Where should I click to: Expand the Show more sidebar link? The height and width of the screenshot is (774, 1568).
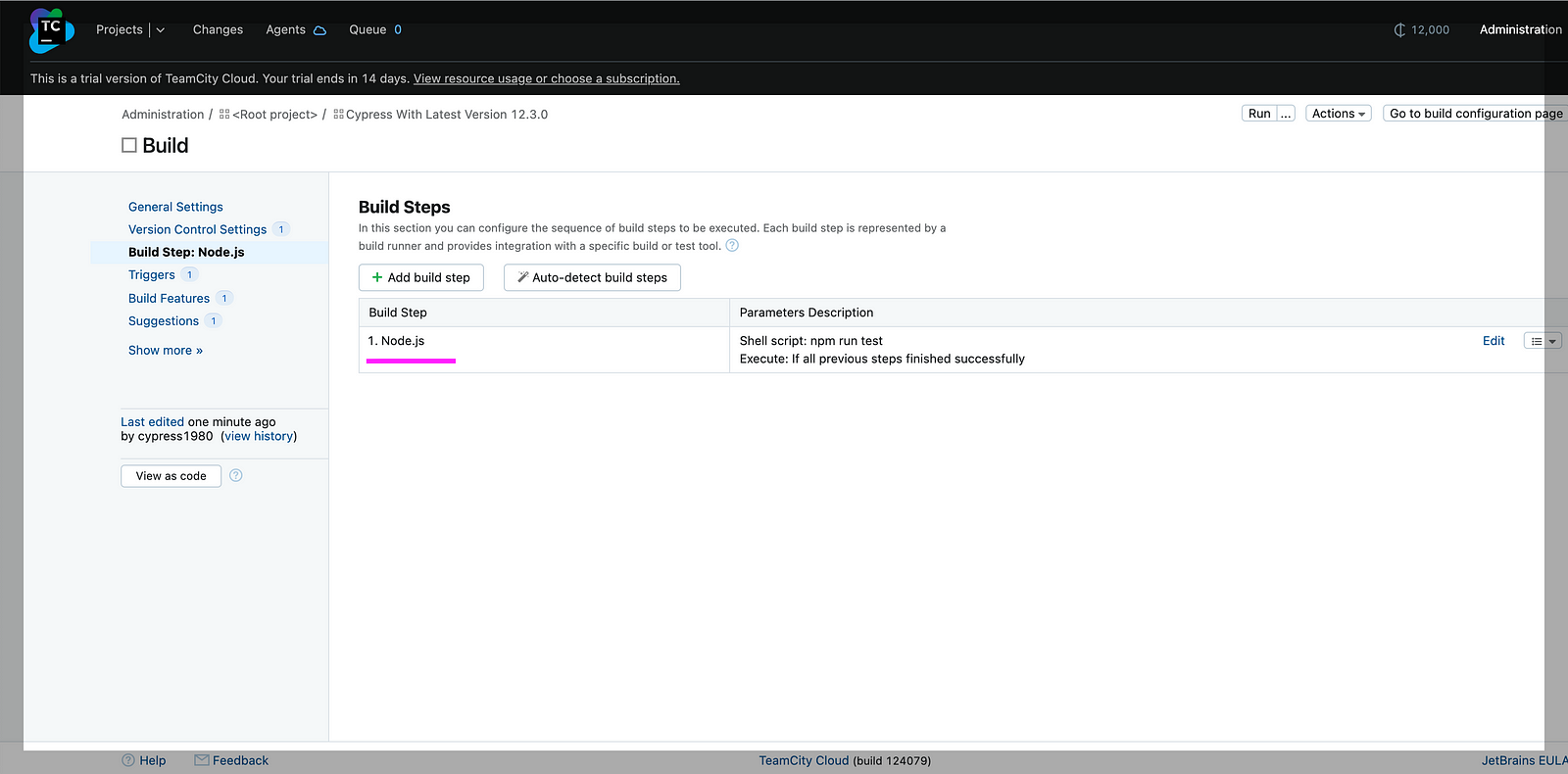pyautogui.click(x=166, y=351)
